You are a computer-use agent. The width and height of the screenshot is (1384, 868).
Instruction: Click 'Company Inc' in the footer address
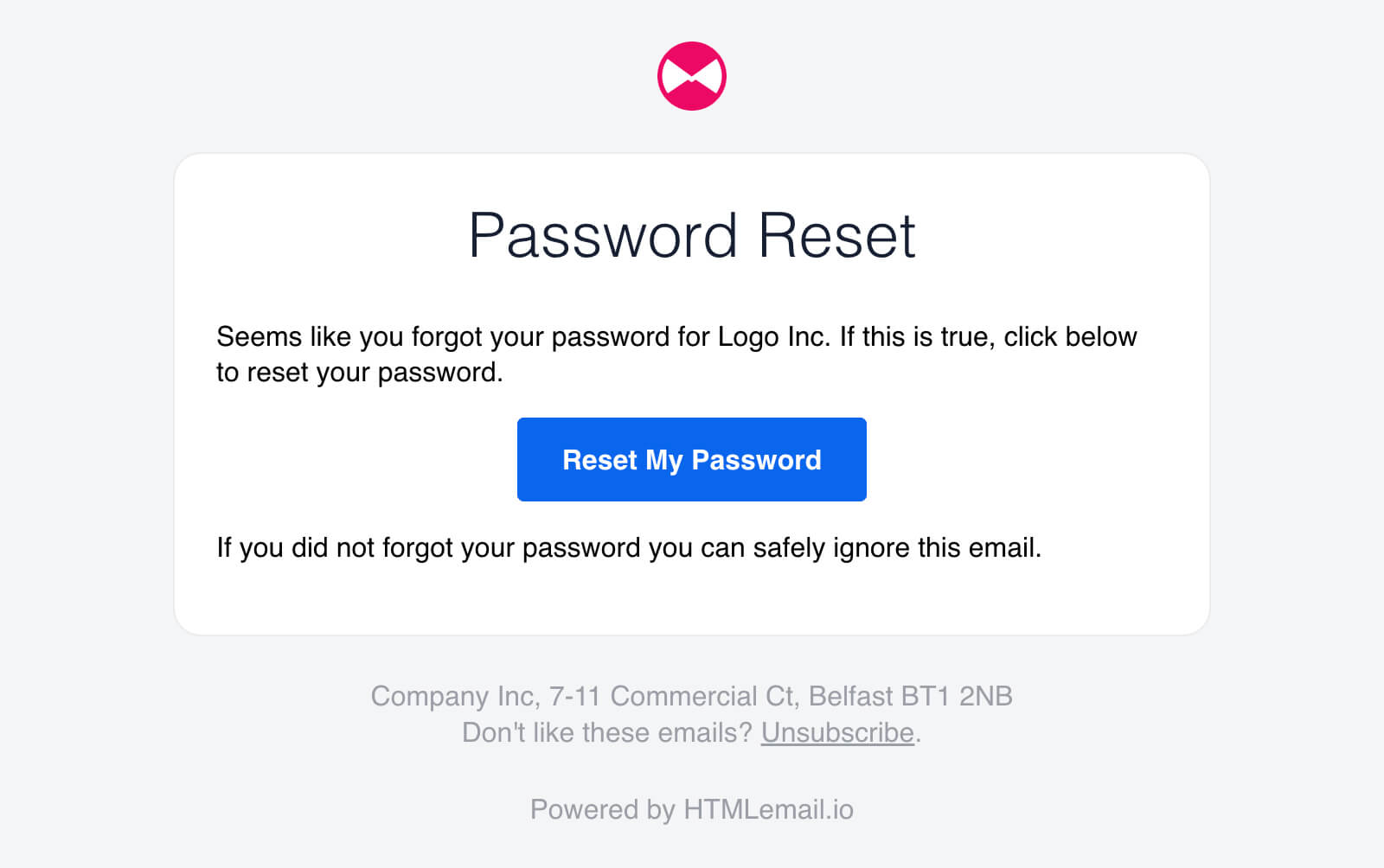[452, 696]
